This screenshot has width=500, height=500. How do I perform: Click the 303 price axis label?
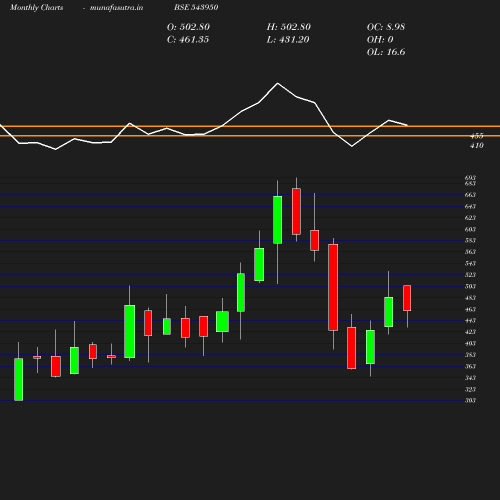(x=470, y=400)
